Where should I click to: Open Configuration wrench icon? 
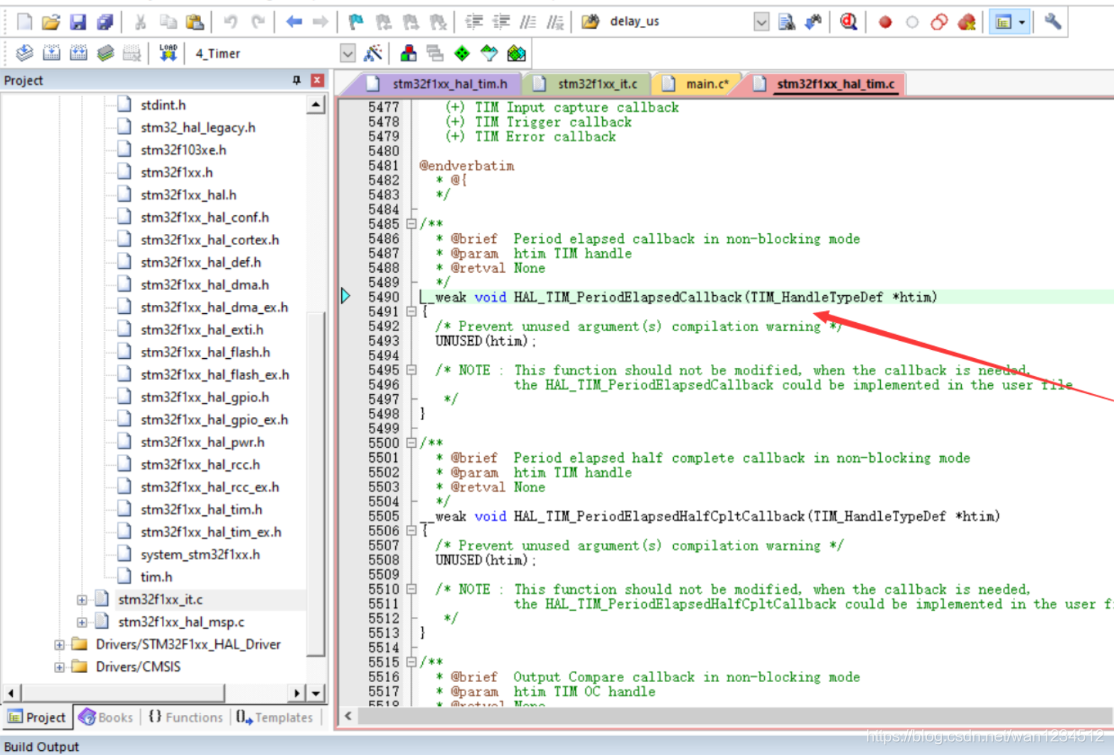(1052, 21)
